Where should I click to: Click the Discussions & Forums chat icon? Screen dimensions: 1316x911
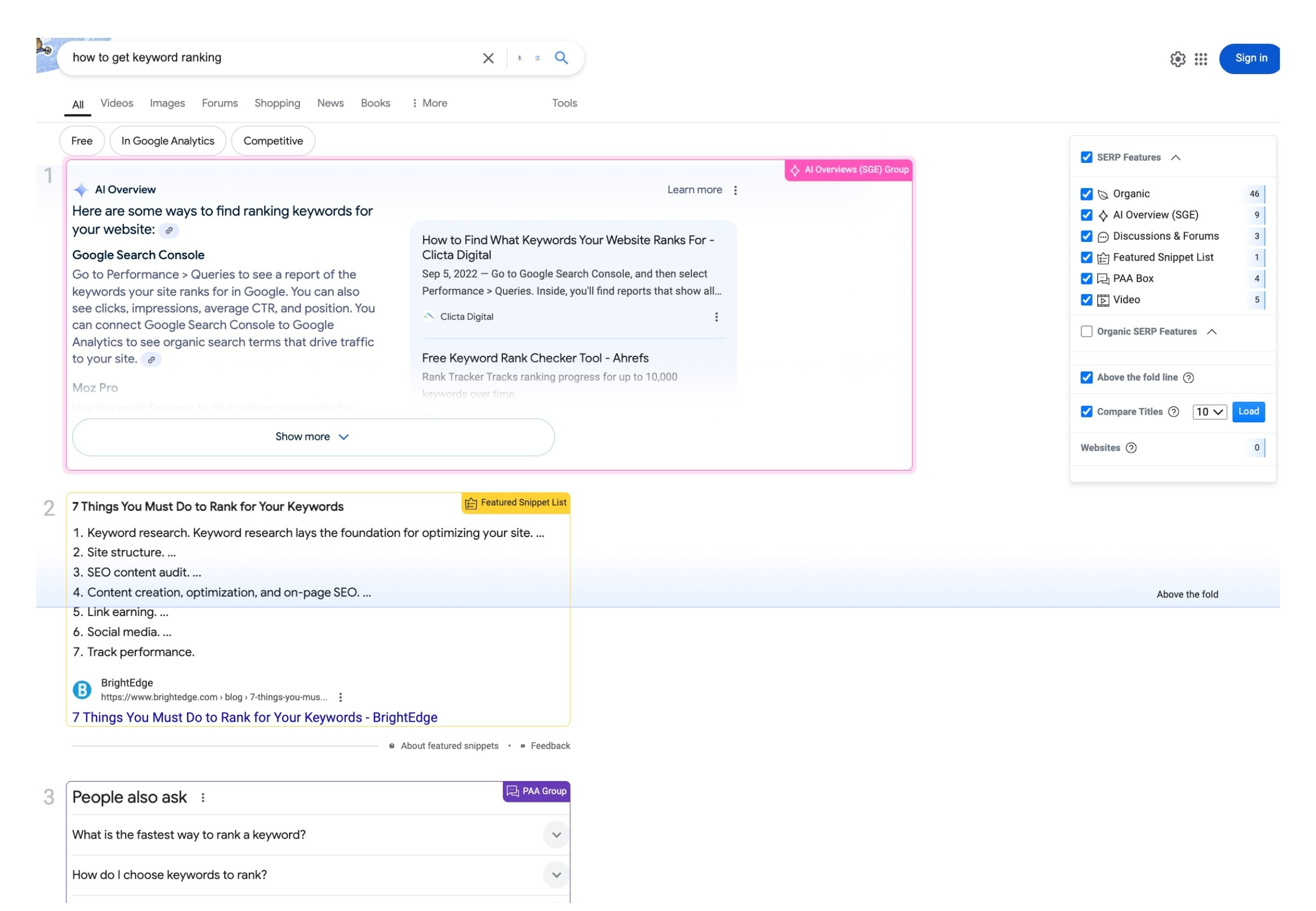[1103, 237]
